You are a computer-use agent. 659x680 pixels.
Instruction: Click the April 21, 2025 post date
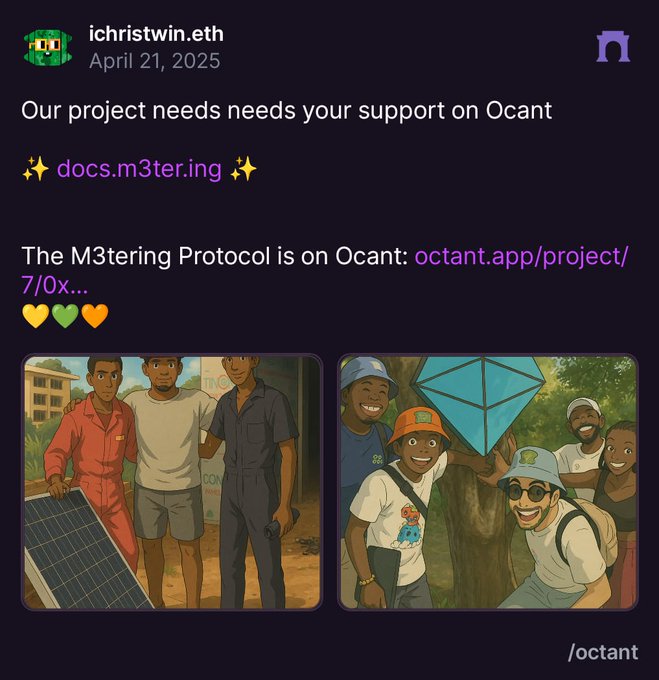pyautogui.click(x=155, y=61)
